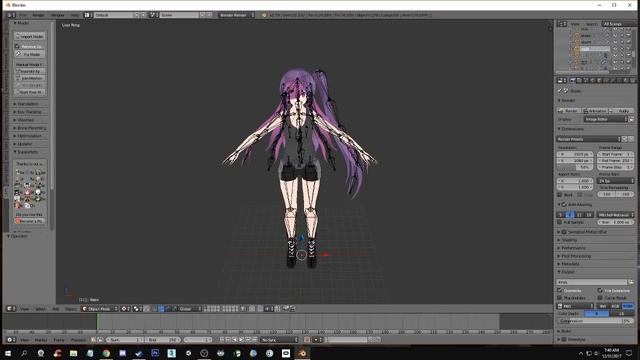Toggle the Overwrite checkbox

coord(560,290)
